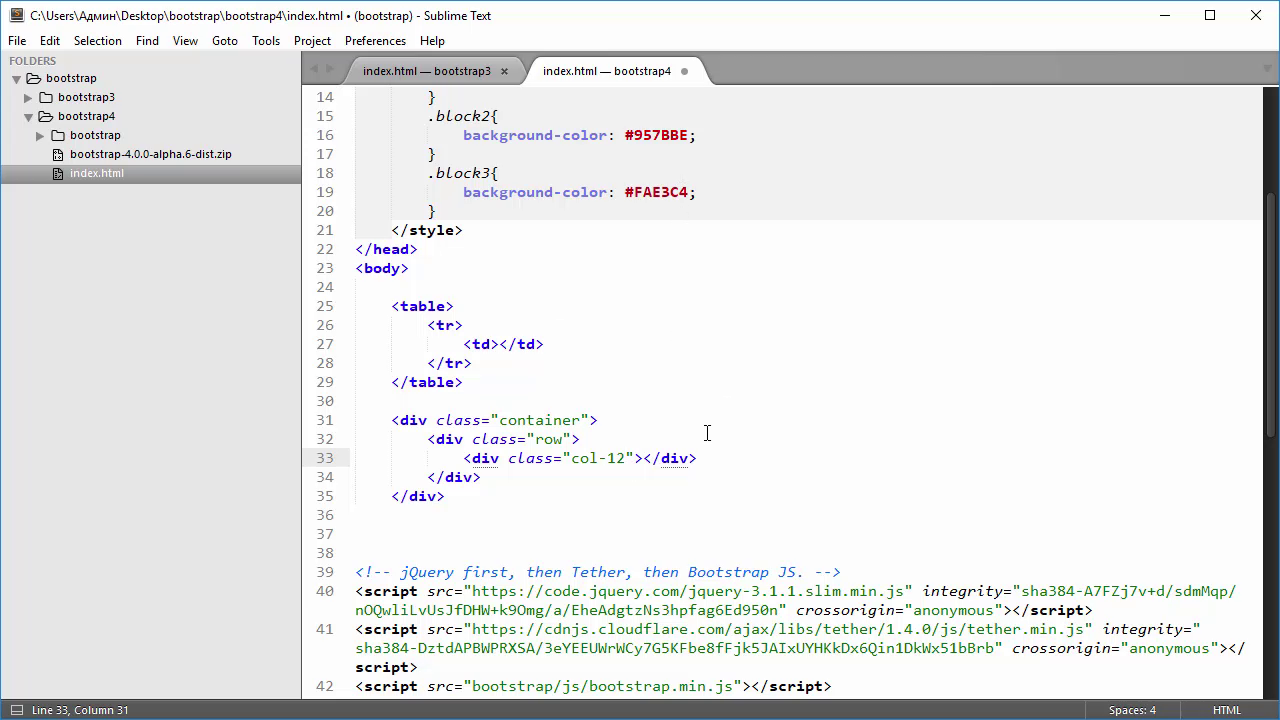Change syntax via HTML status item
The height and width of the screenshot is (720, 1280).
[x=1227, y=710]
